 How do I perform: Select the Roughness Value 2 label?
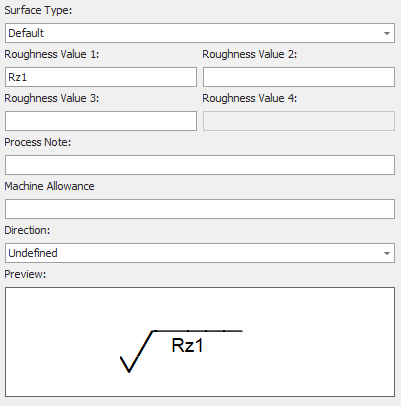(x=250, y=54)
